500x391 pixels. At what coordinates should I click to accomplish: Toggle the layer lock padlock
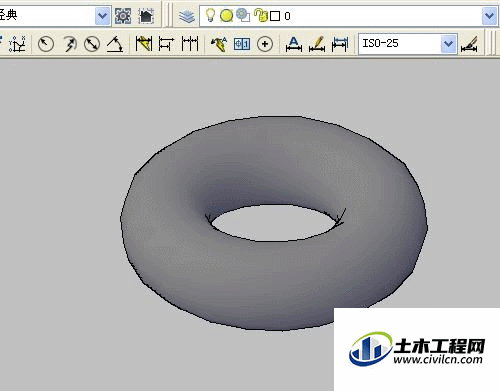(x=261, y=15)
